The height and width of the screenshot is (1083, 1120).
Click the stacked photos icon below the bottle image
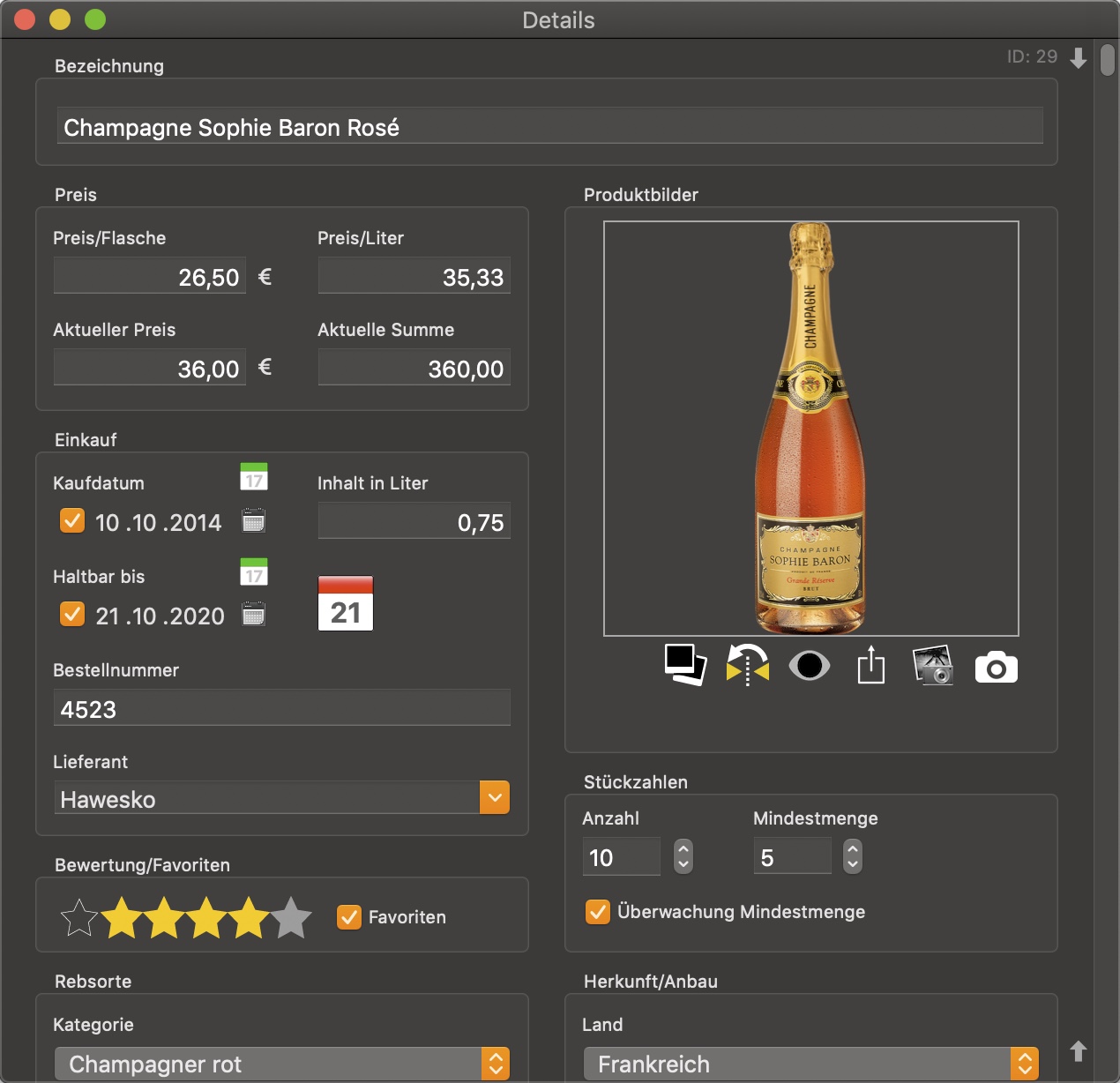tap(685, 666)
